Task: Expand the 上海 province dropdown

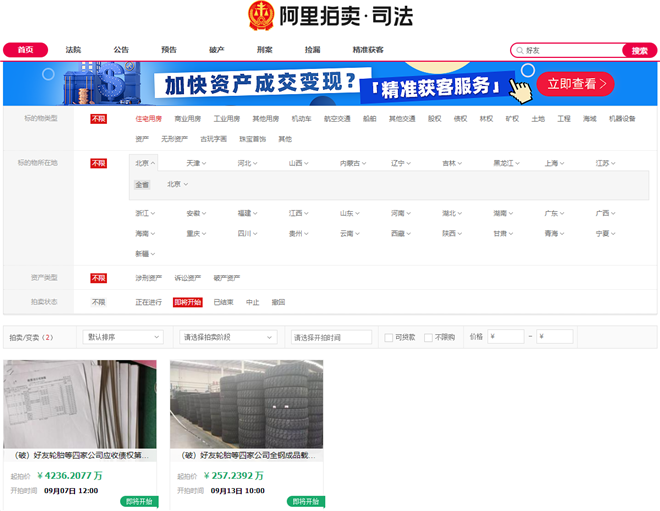Action: (554, 163)
